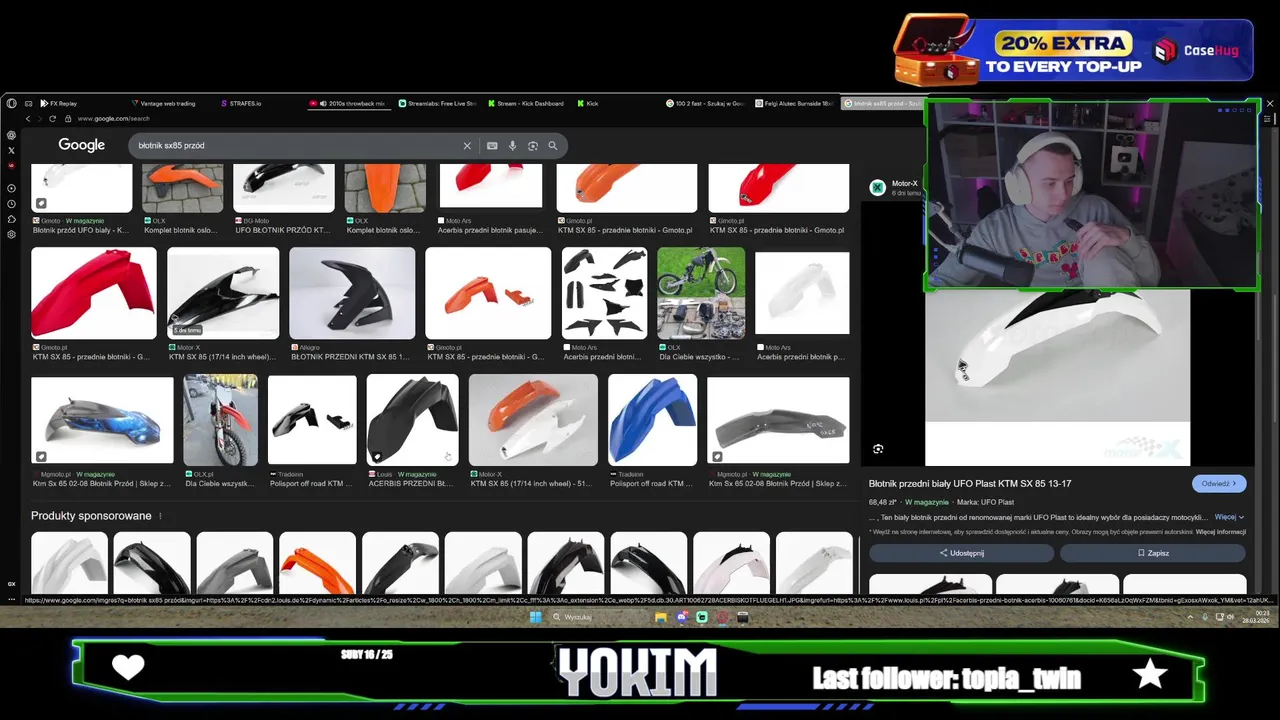The width and height of the screenshot is (1280, 720).
Task: Switch to Streamlabs tab
Action: pyautogui.click(x=438, y=103)
